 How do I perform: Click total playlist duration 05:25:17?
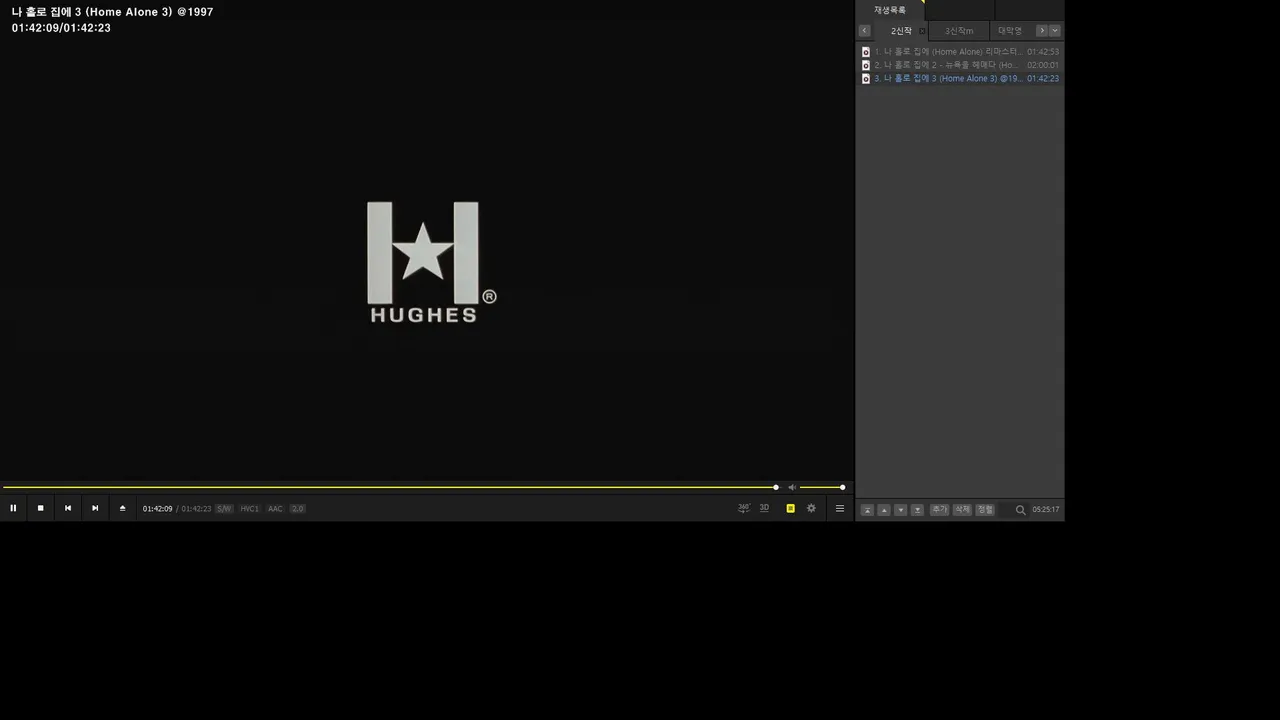[1046, 510]
